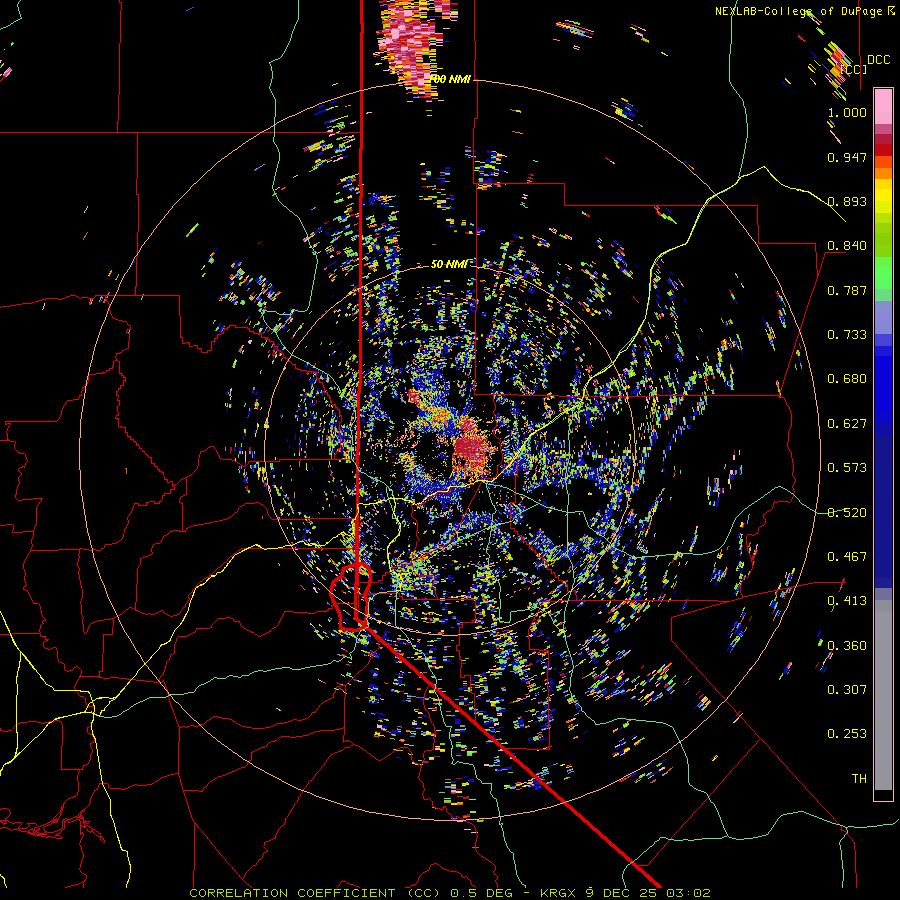900x900 pixels.
Task: Click the 0.733 scale value
Action: coord(847,335)
